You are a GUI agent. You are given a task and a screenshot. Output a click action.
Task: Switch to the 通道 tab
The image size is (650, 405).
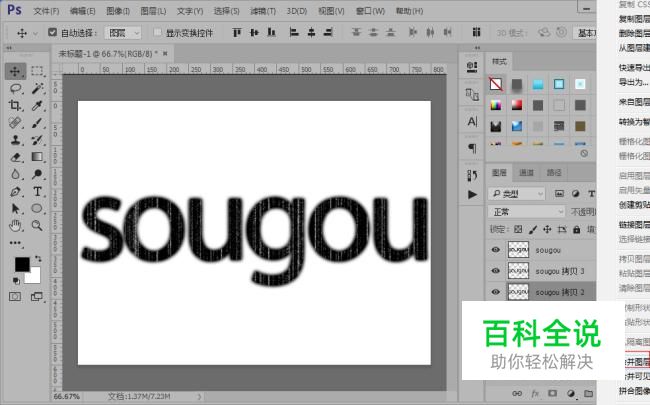coord(526,172)
